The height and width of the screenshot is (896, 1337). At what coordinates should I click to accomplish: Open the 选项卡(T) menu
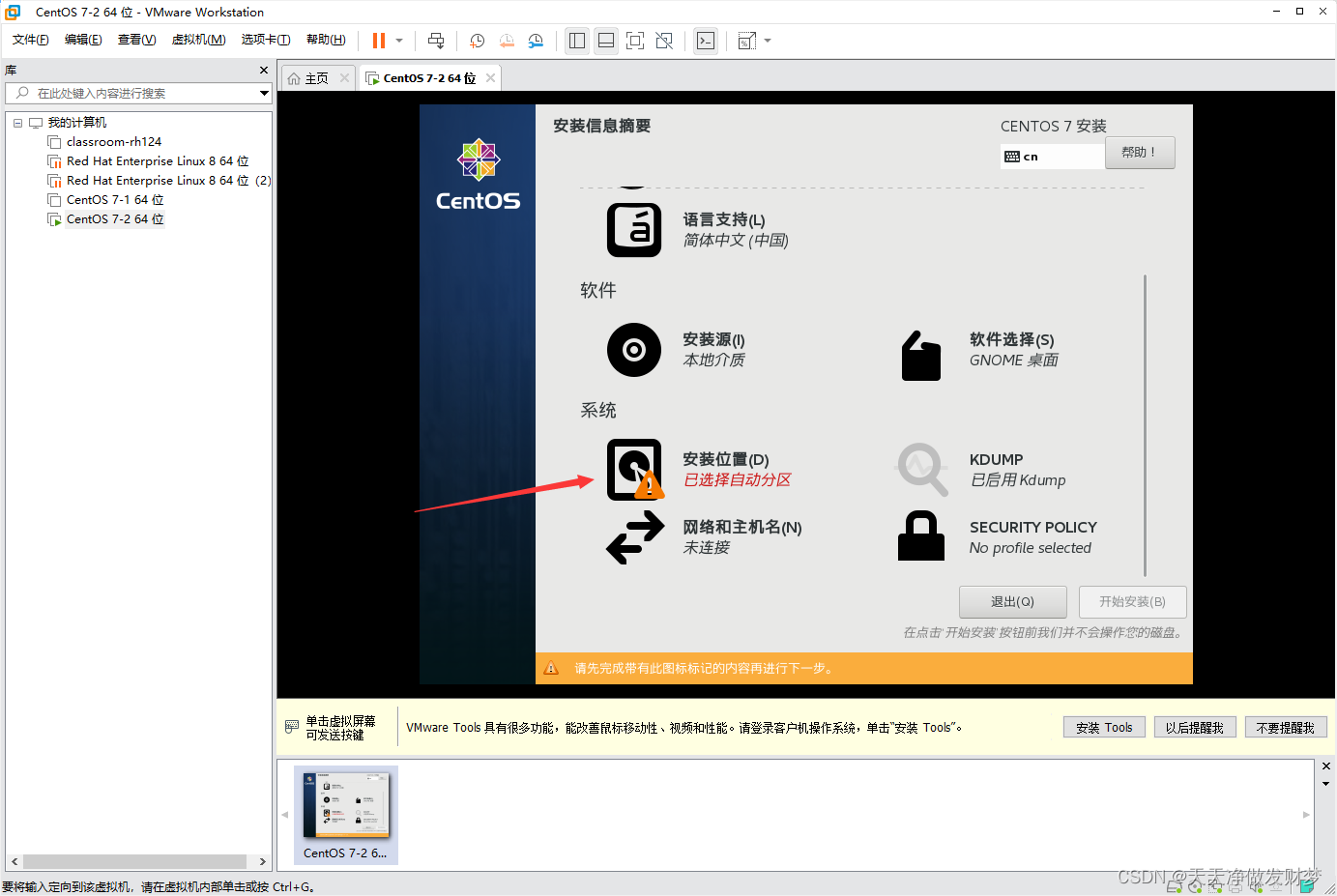click(x=266, y=40)
